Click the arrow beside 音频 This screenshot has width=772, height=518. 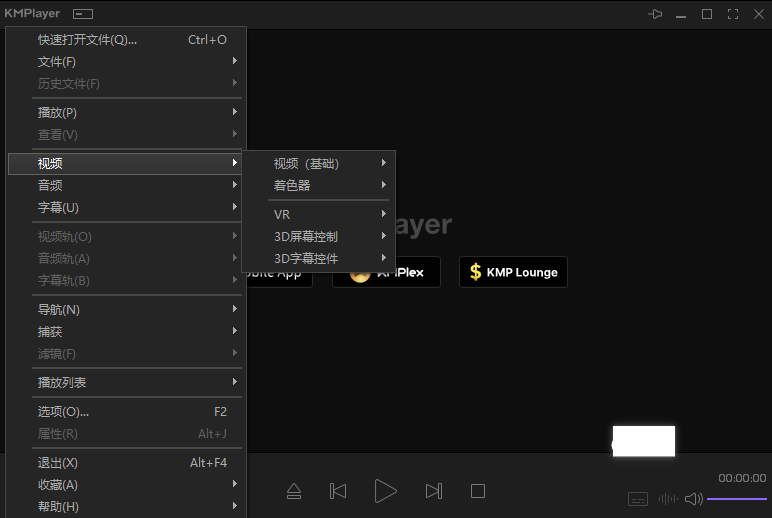[x=235, y=185]
